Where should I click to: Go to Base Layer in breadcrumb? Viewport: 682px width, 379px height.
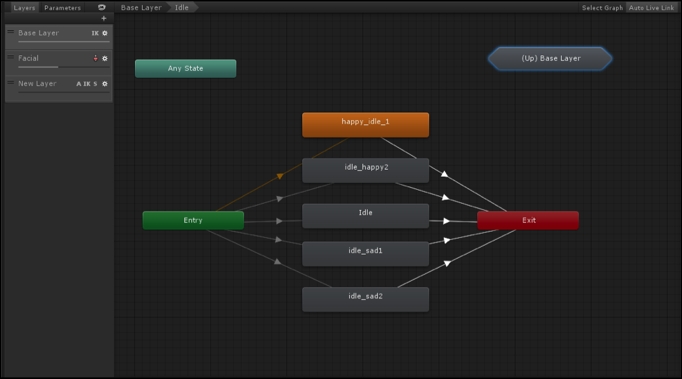coord(141,7)
